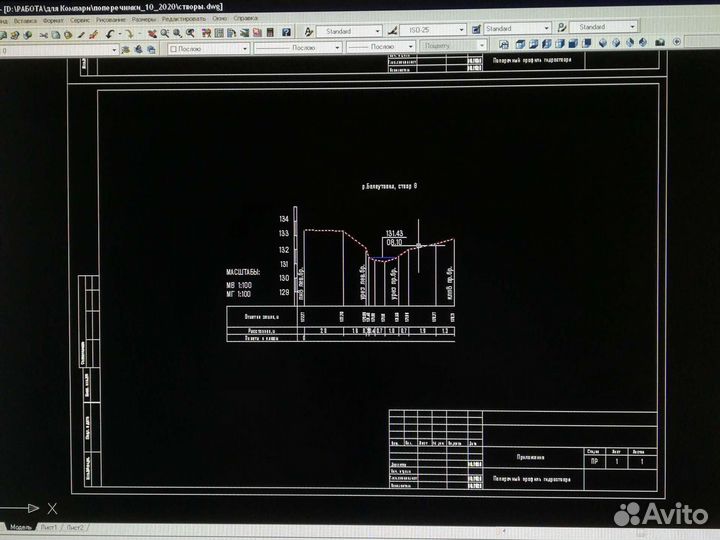The image size is (720, 540).
Task: Open the Редактировать menu
Action: 184,19
